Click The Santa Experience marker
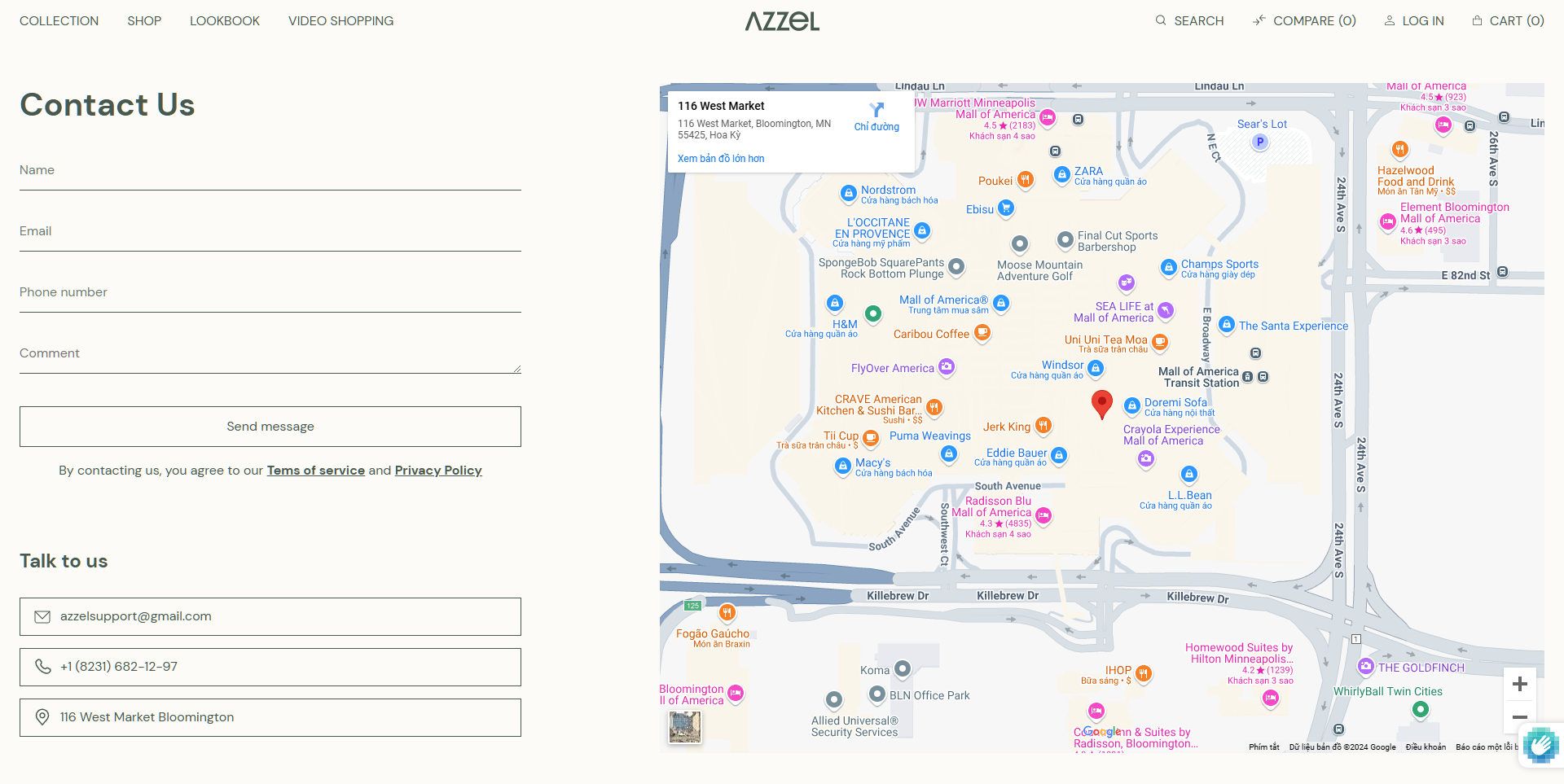This screenshot has width=1564, height=784. tap(1227, 325)
